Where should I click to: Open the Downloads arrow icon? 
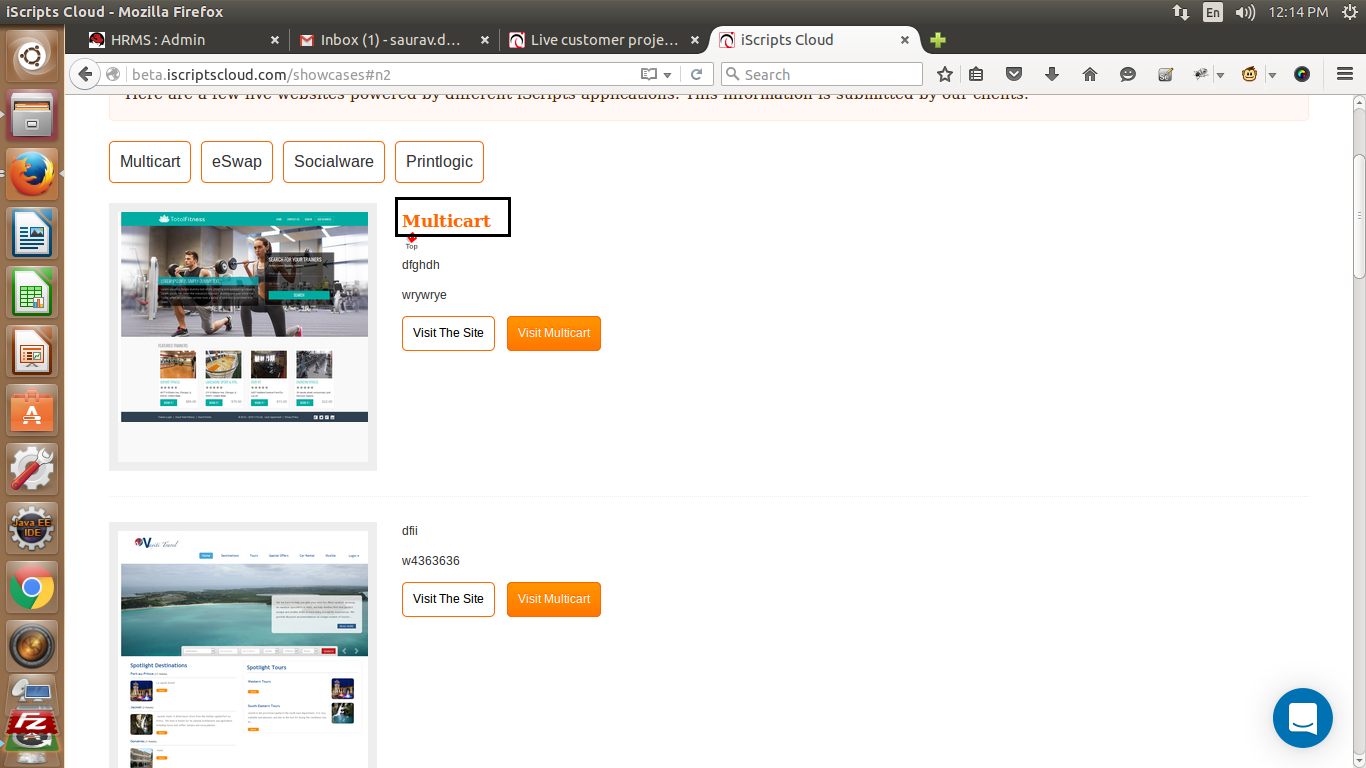point(1052,74)
